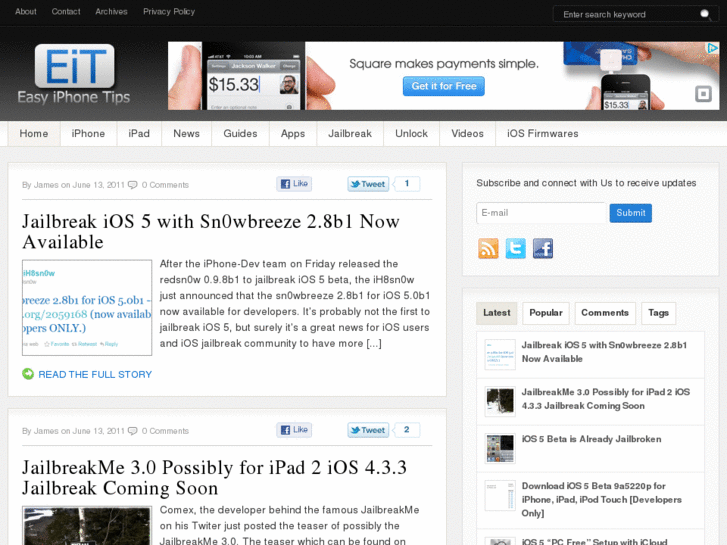Switch to the Latest tab
727x545 pixels.
497,313
